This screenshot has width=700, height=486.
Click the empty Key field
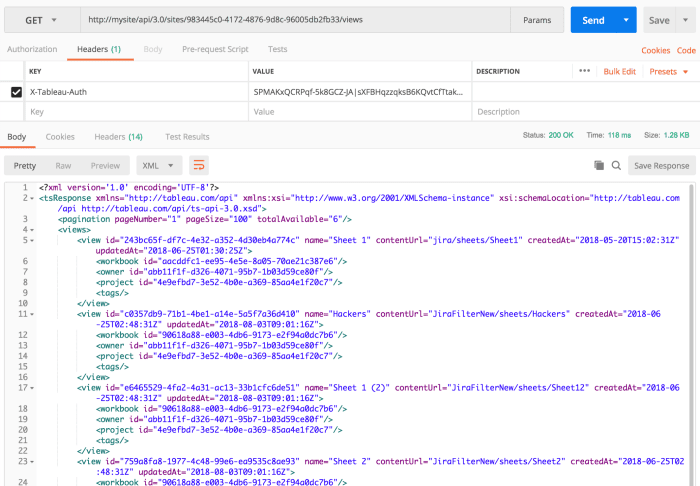coord(136,112)
